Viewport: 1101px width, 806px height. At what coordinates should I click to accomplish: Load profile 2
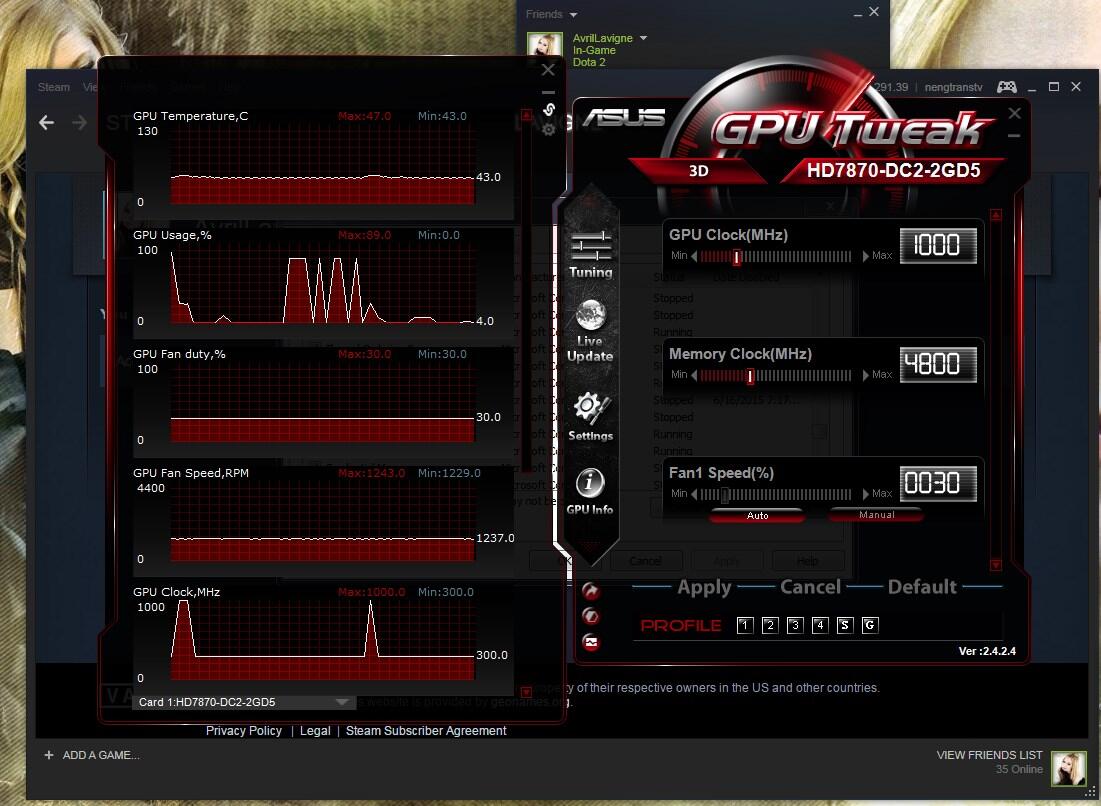click(770, 625)
